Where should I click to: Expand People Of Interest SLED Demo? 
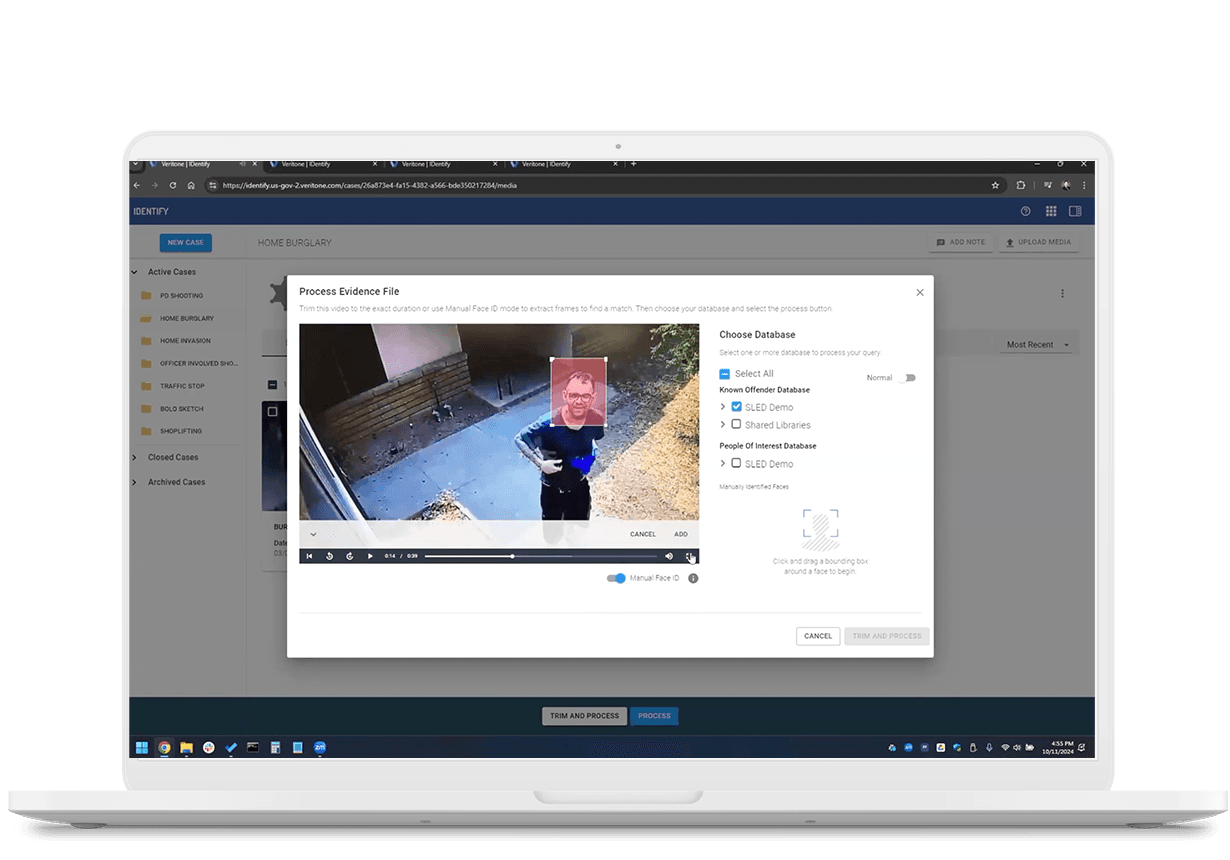pyautogui.click(x=723, y=464)
